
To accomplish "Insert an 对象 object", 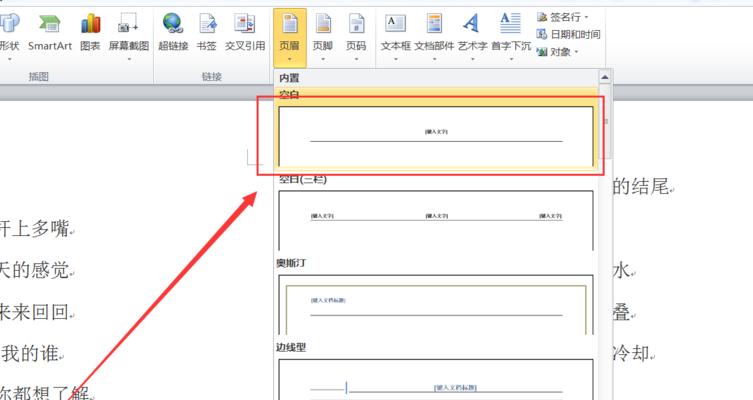I will coord(557,52).
